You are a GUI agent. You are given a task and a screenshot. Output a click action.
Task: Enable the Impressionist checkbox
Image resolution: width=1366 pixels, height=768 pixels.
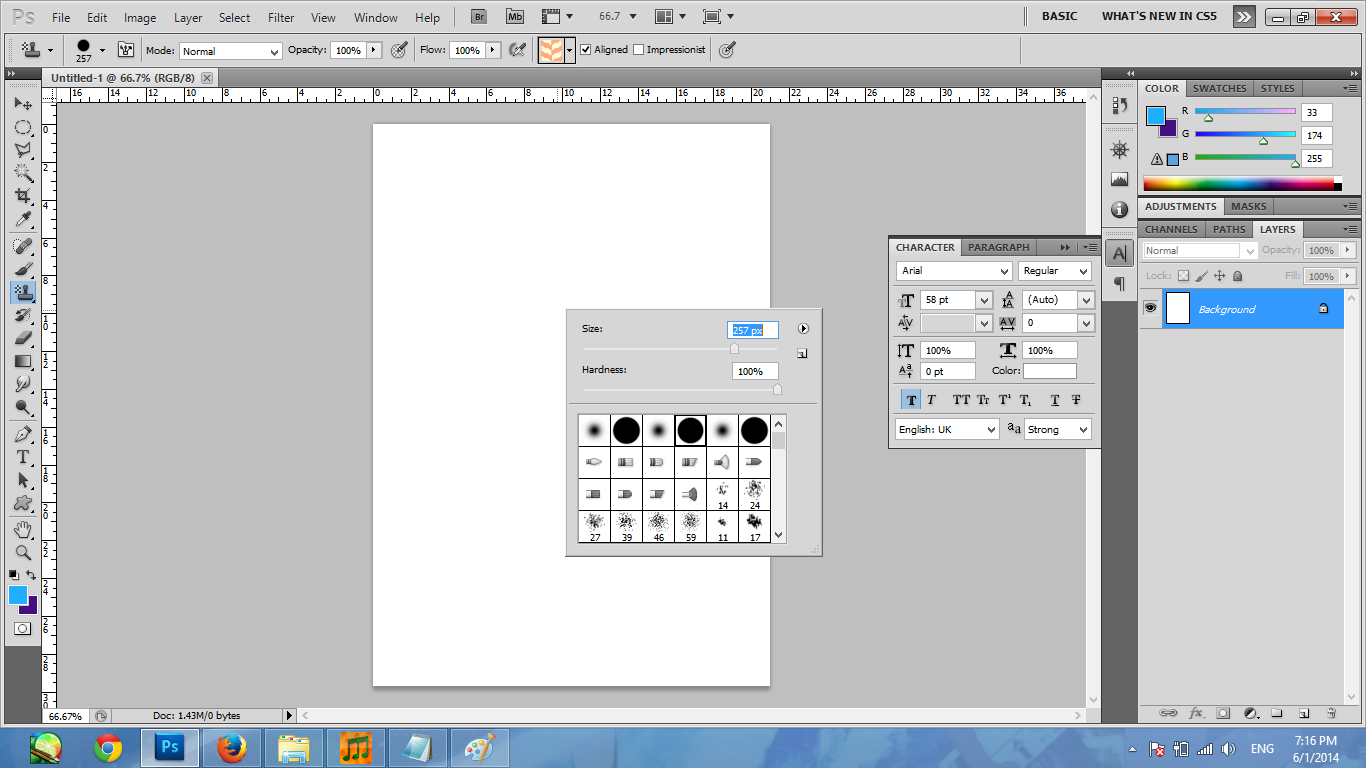coord(639,49)
